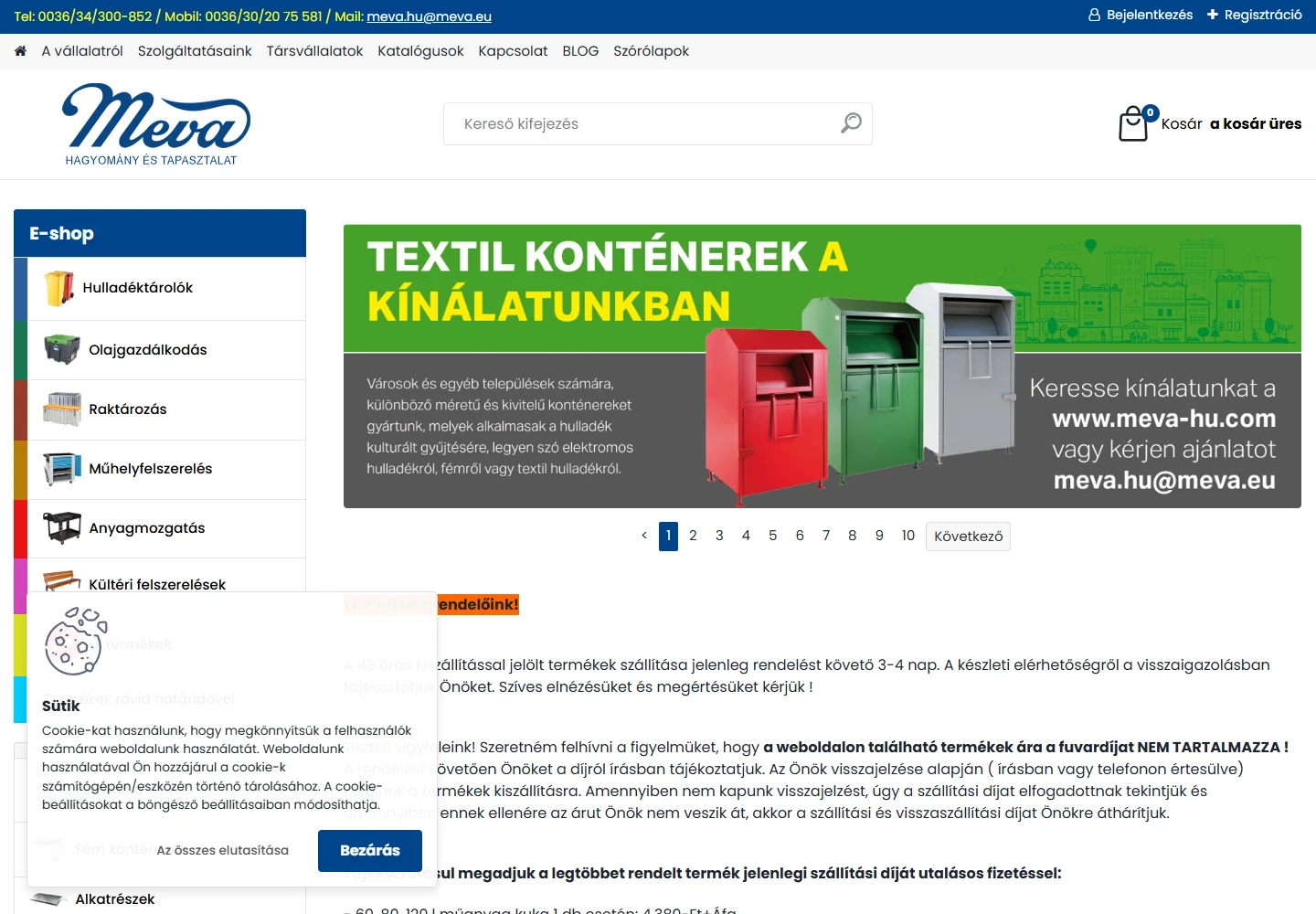
Task: Open Társvállalatok menu
Action: click(x=314, y=51)
